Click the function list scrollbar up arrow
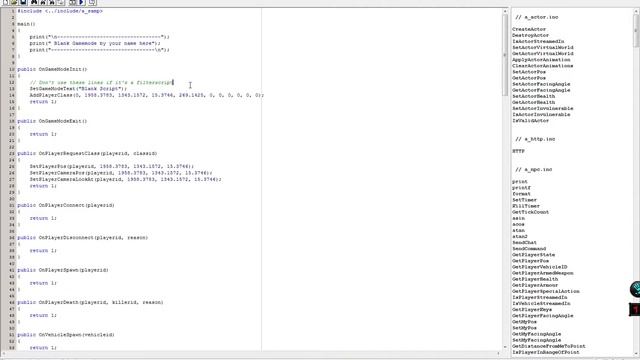This screenshot has height=360, width=640. pos(636,12)
